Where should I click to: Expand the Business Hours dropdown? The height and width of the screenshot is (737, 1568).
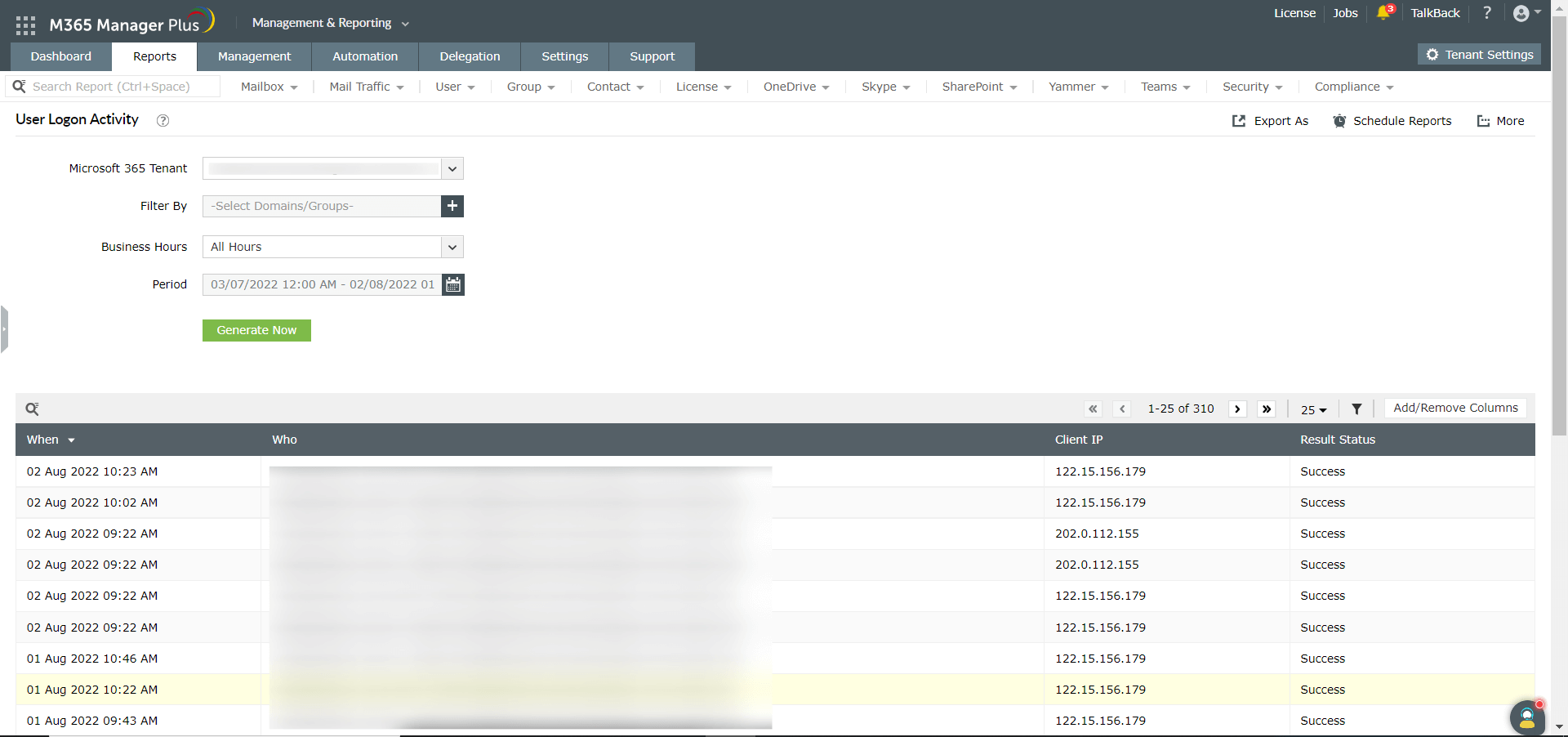click(452, 247)
